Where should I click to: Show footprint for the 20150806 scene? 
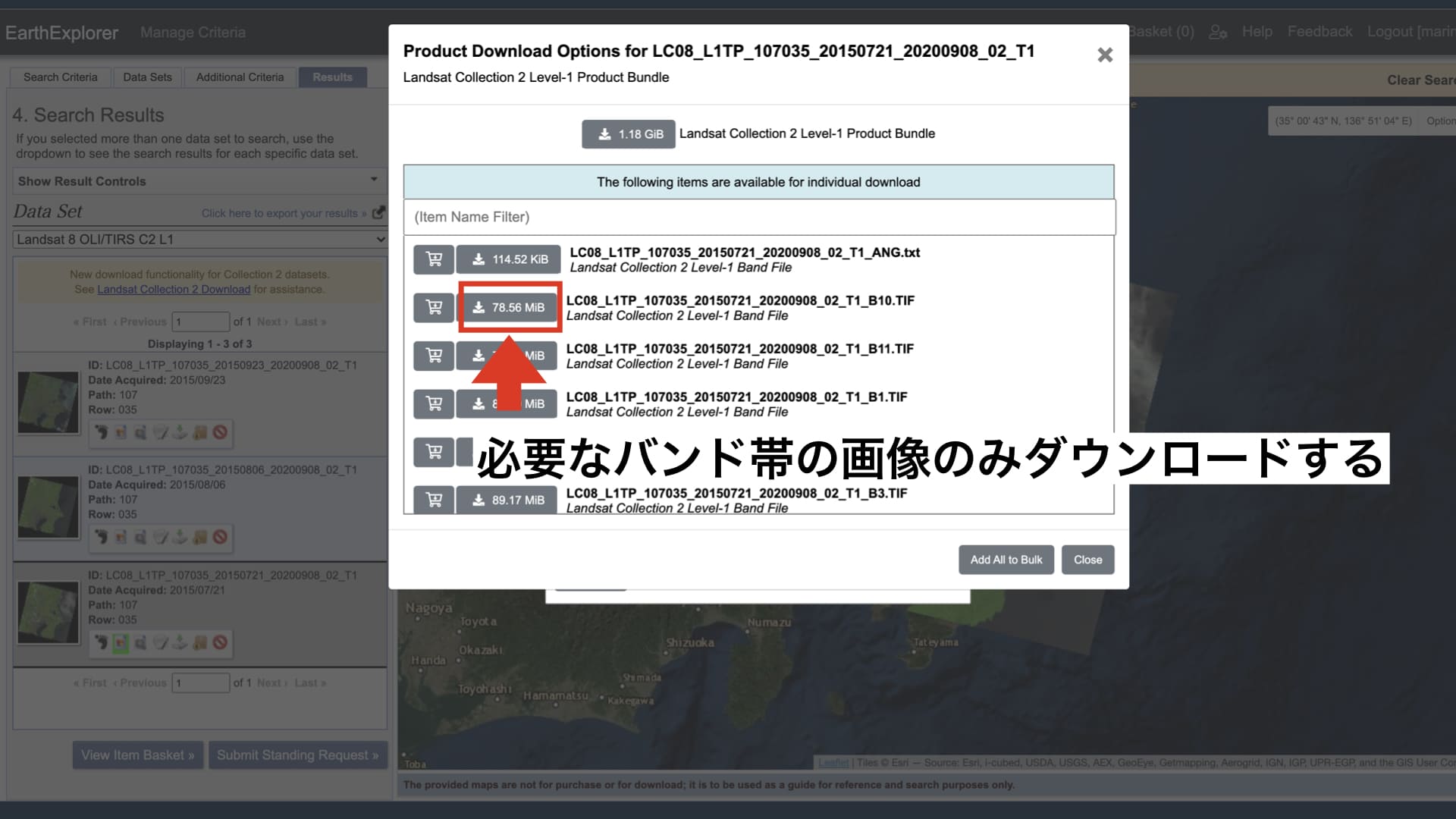[x=101, y=537]
